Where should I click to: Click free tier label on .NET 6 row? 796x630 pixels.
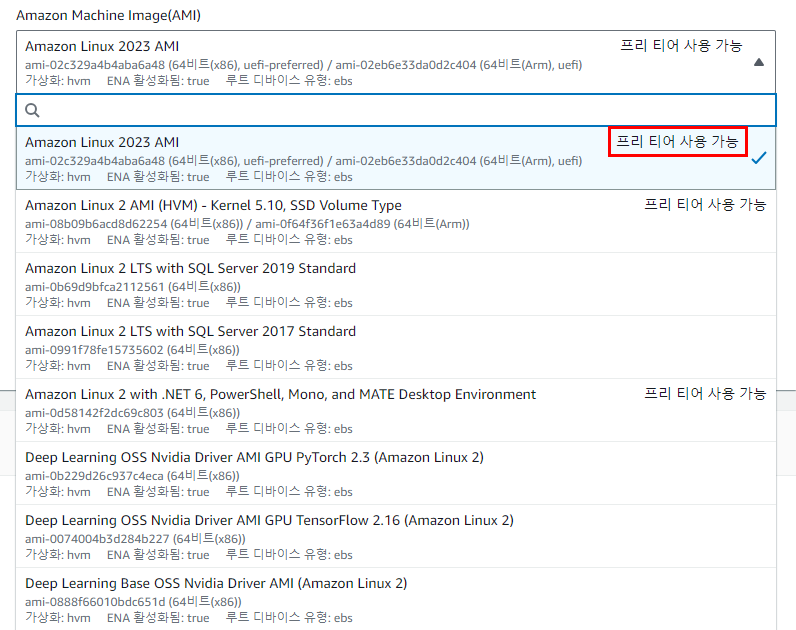click(705, 393)
